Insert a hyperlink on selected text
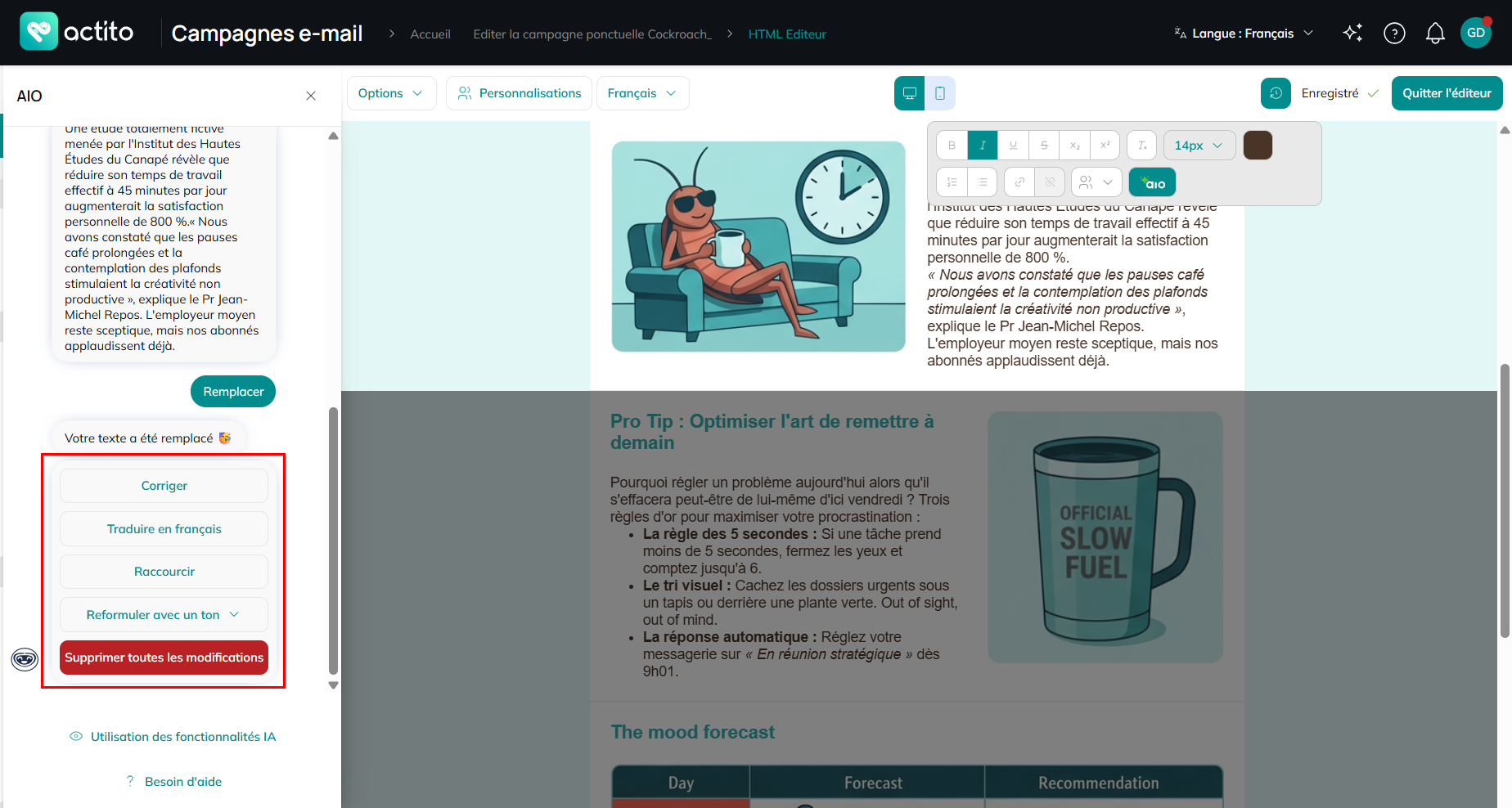This screenshot has height=808, width=1512. coord(1019,182)
